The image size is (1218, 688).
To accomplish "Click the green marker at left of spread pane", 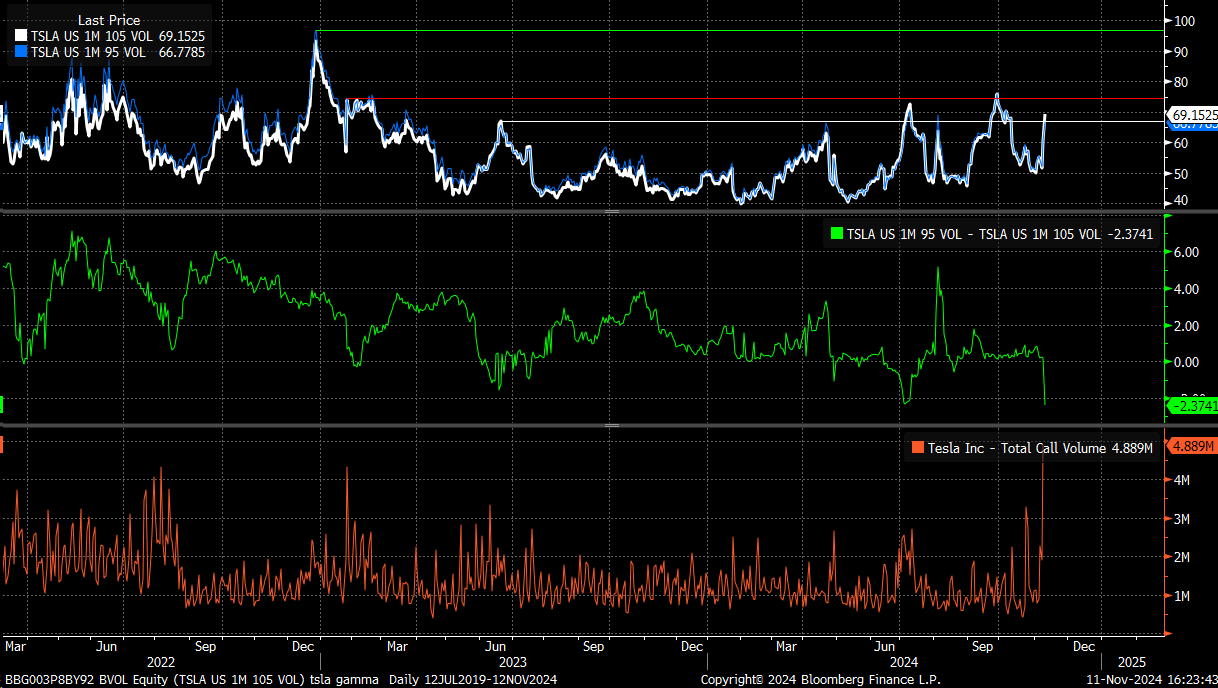I will click(x=2, y=405).
